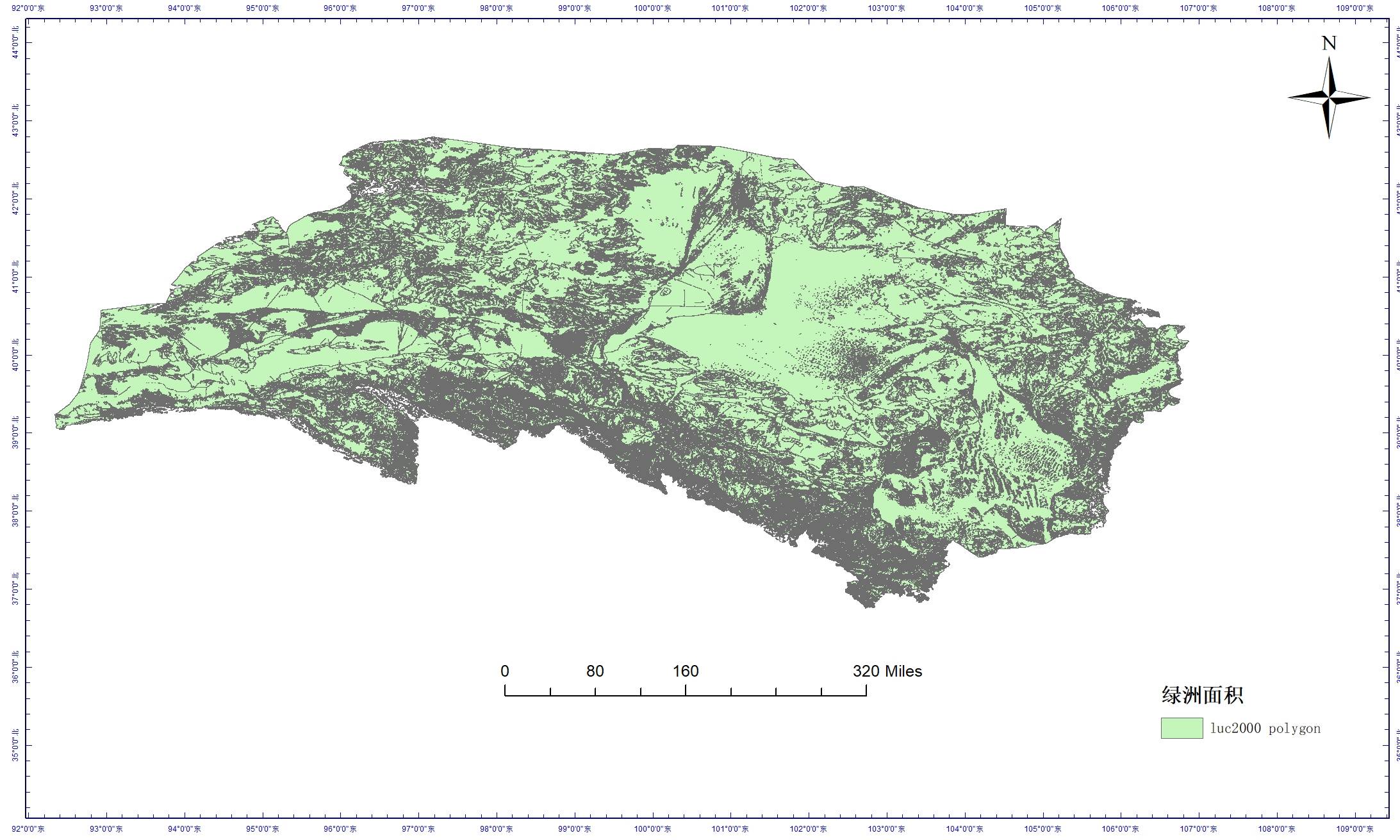Click the left 40°0'0"北 latitude label
The height and width of the screenshot is (840, 1400).
click(15, 355)
